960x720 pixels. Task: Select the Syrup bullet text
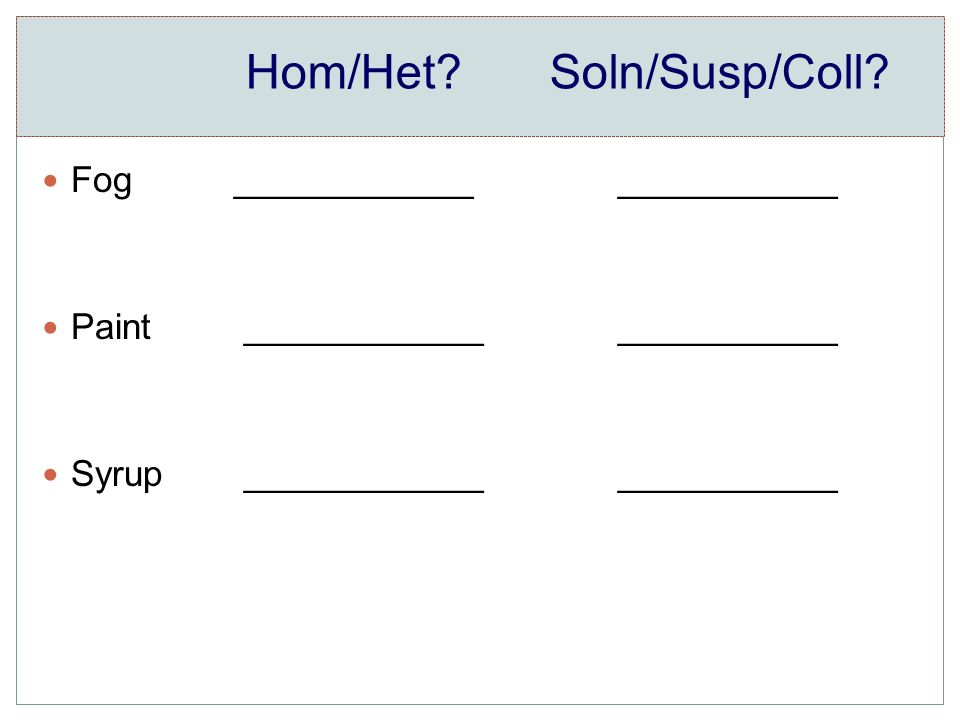(116, 474)
